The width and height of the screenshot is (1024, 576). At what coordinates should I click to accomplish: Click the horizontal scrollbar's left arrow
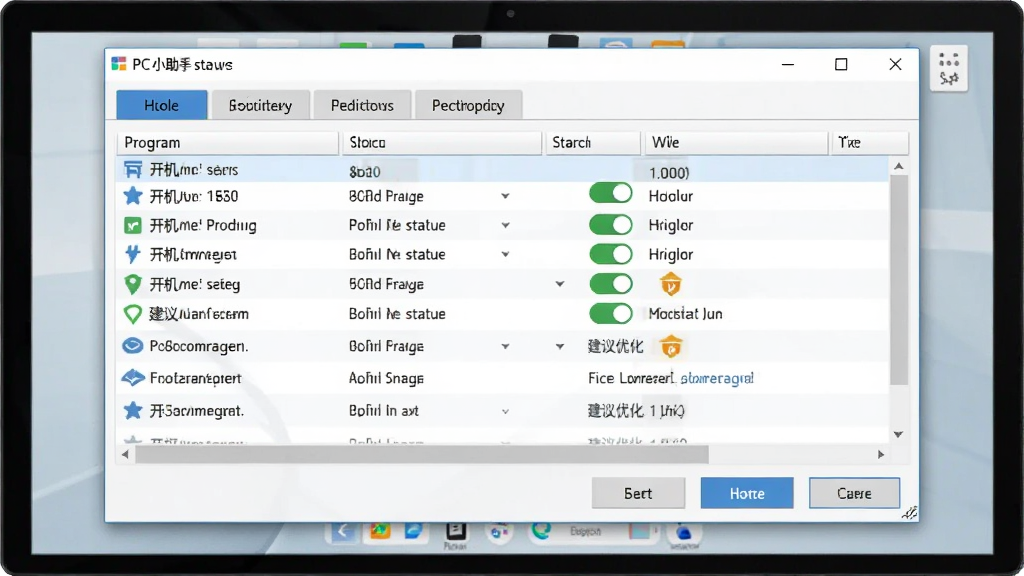pyautogui.click(x=125, y=455)
